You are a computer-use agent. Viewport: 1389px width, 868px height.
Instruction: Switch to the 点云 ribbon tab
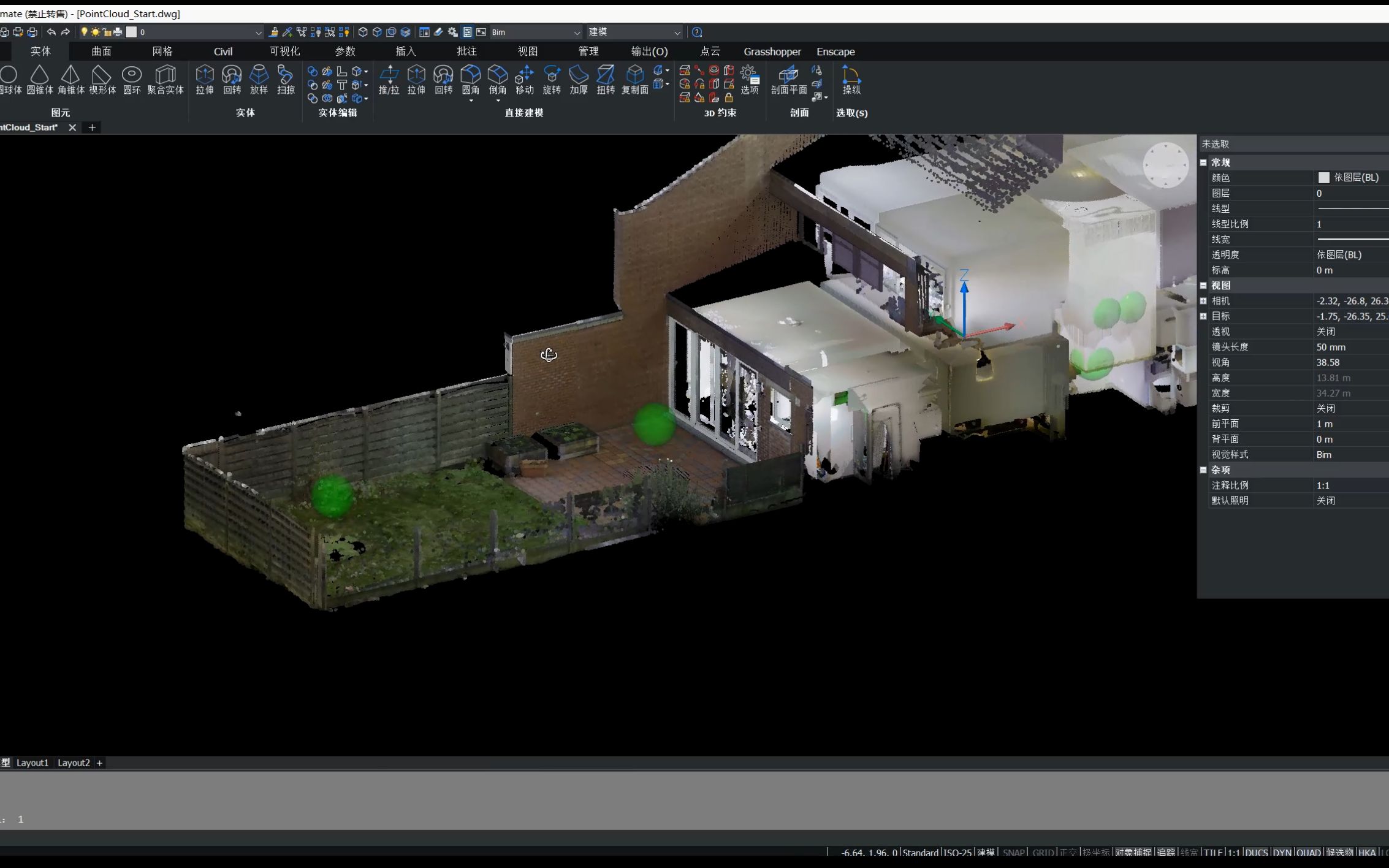[x=710, y=51]
